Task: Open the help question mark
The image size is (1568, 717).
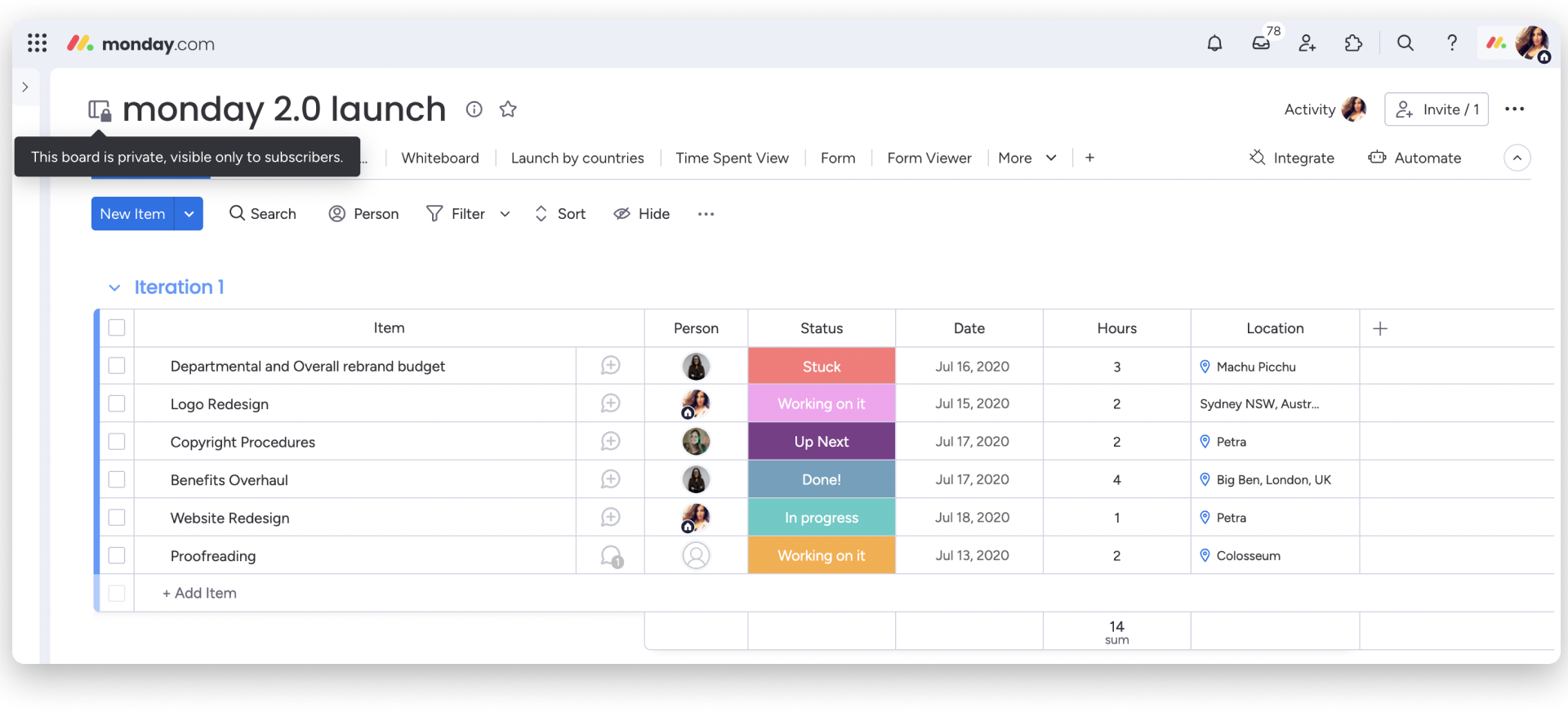Action: (1452, 43)
